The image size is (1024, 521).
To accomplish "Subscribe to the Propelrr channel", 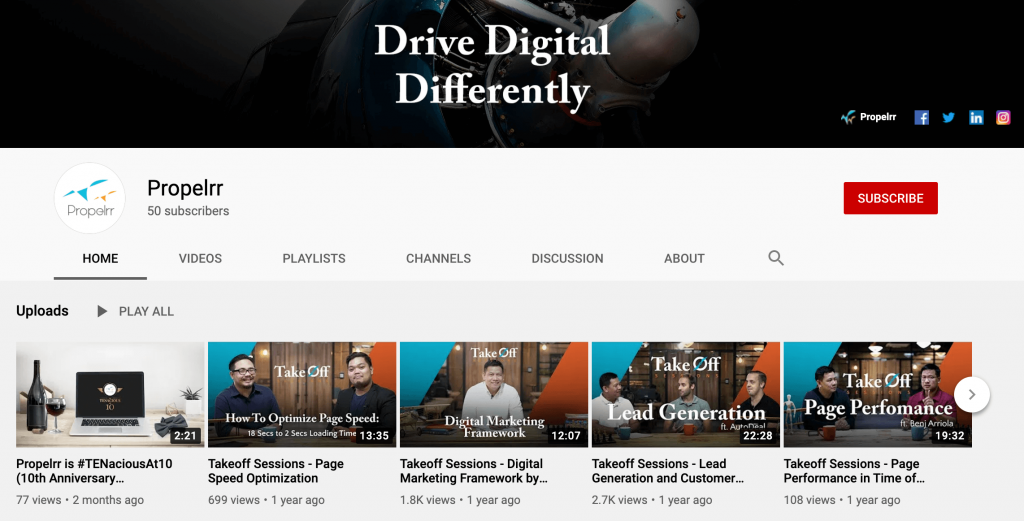I will pos(890,198).
